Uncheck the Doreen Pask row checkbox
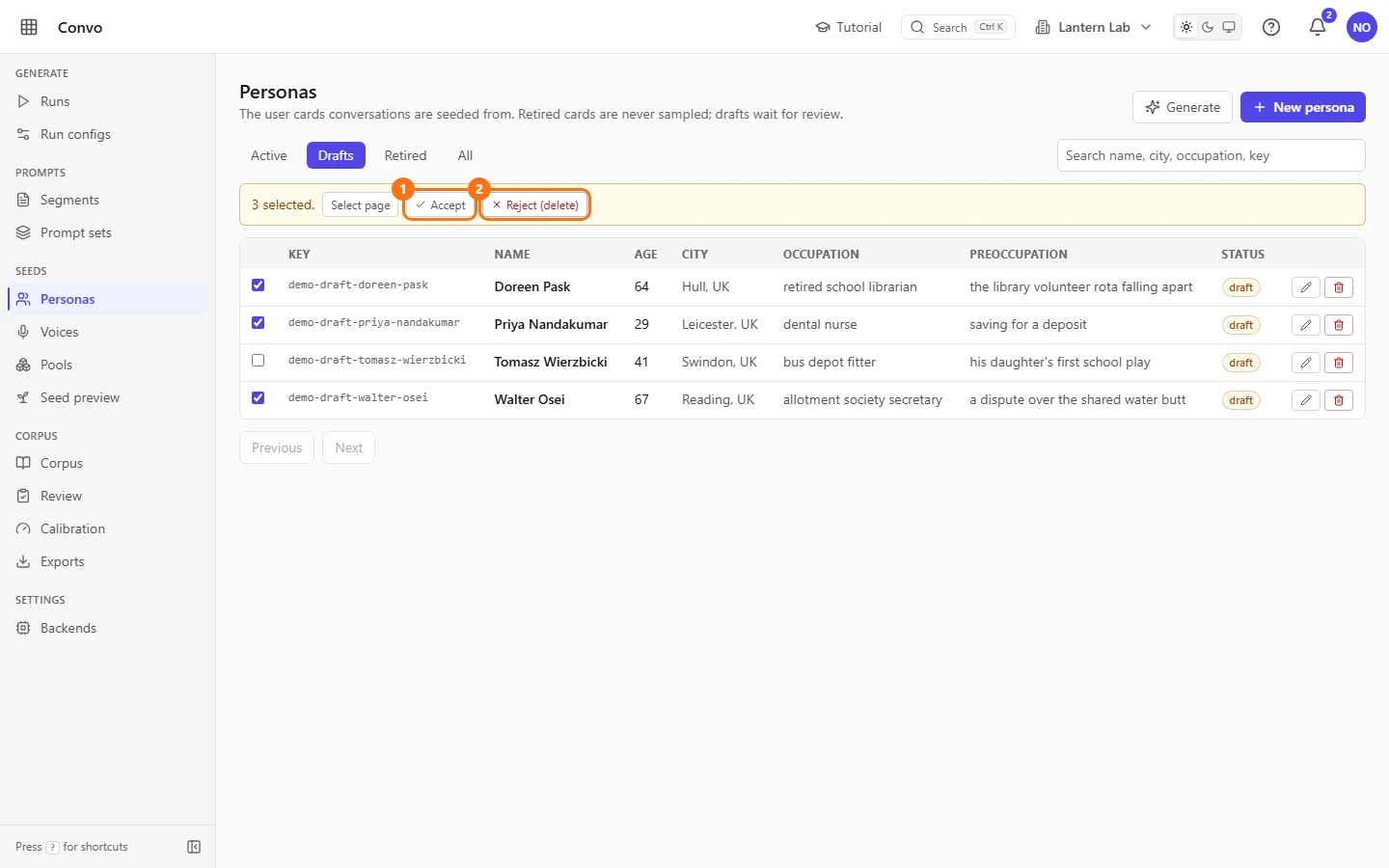 [x=258, y=285]
